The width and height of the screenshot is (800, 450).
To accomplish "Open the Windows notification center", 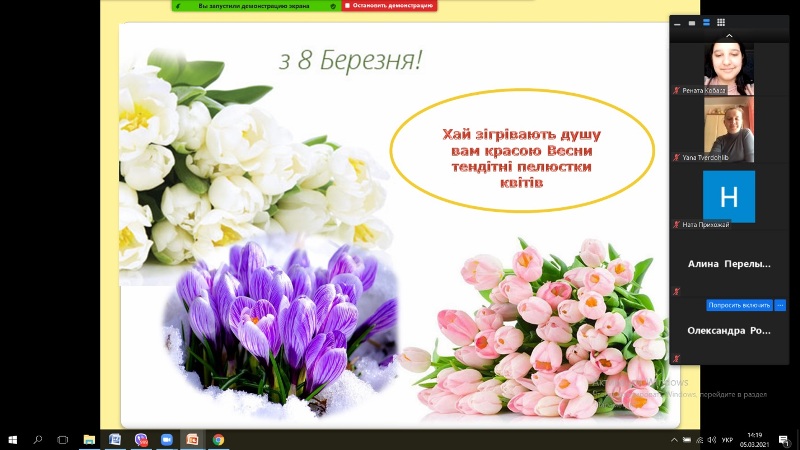I will pyautogui.click(x=784, y=440).
